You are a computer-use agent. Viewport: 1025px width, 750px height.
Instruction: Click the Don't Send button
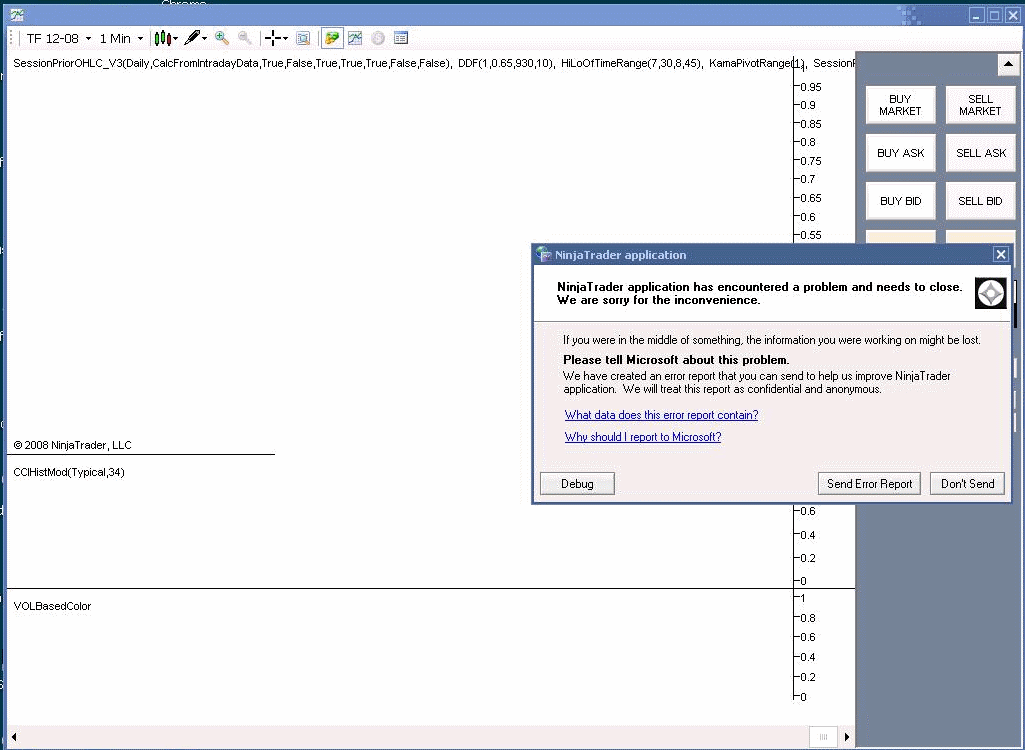(x=967, y=484)
